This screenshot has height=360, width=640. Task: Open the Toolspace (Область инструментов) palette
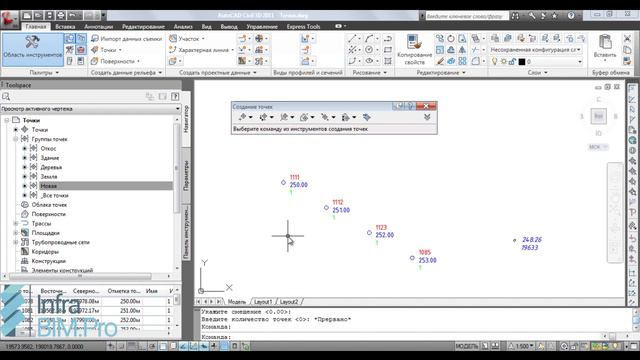click(x=33, y=49)
